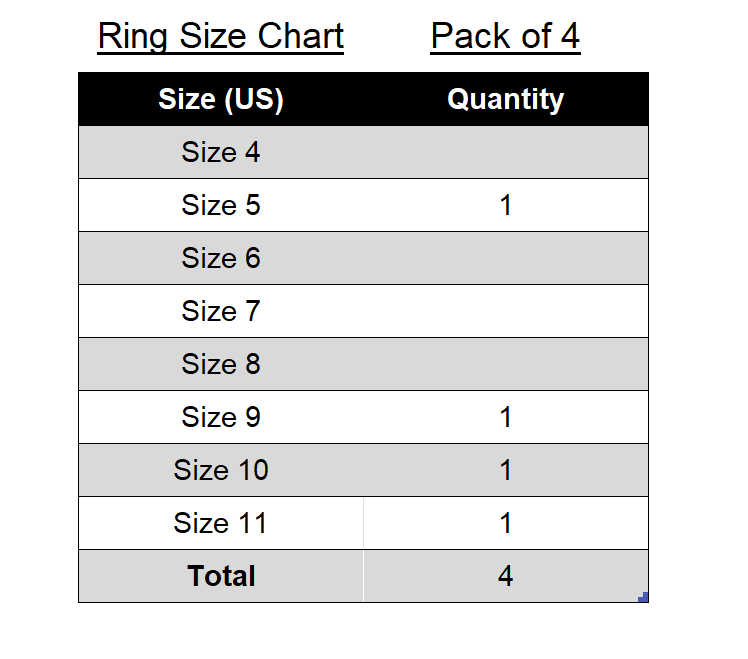Click the Size 11 cell
The height and width of the screenshot is (659, 748).
(x=221, y=523)
